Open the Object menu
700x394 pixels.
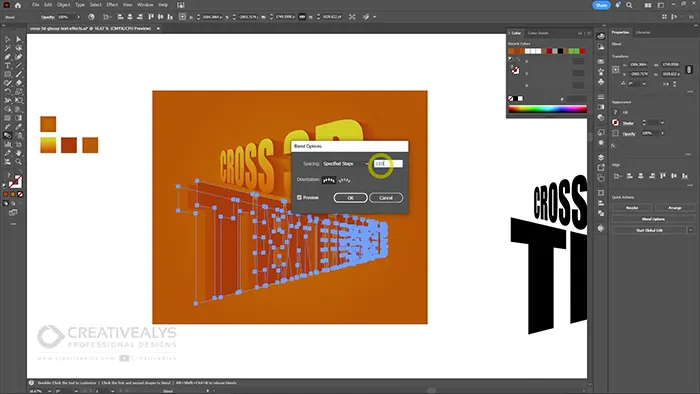[63, 5]
